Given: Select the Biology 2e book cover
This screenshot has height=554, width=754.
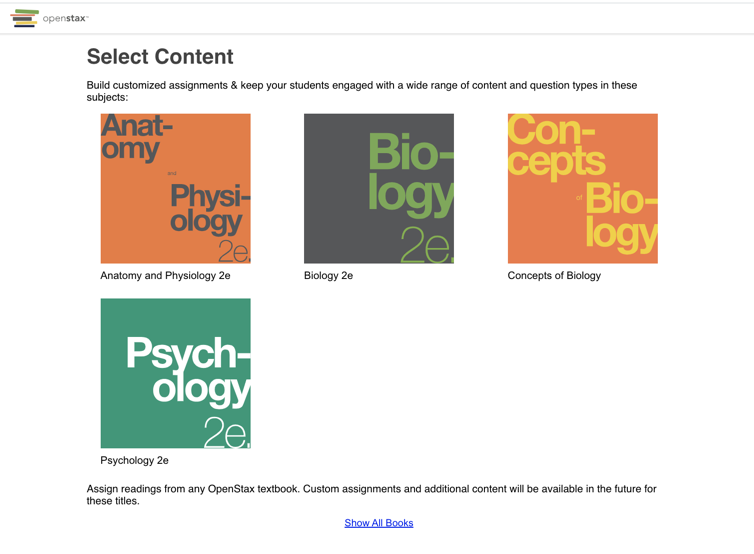Looking at the screenshot, I should pyautogui.click(x=378, y=188).
